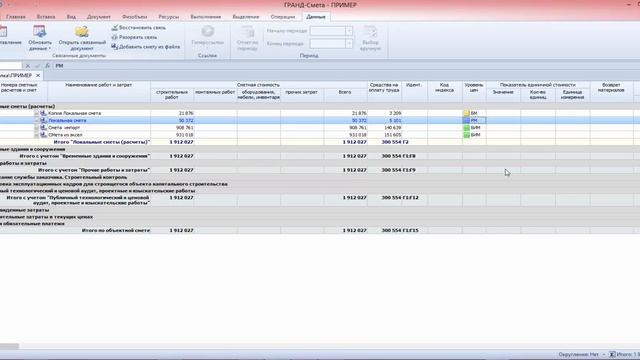The width and height of the screenshot is (640, 360).
Task: Click the blue РМ price level swatch
Action: (467, 120)
